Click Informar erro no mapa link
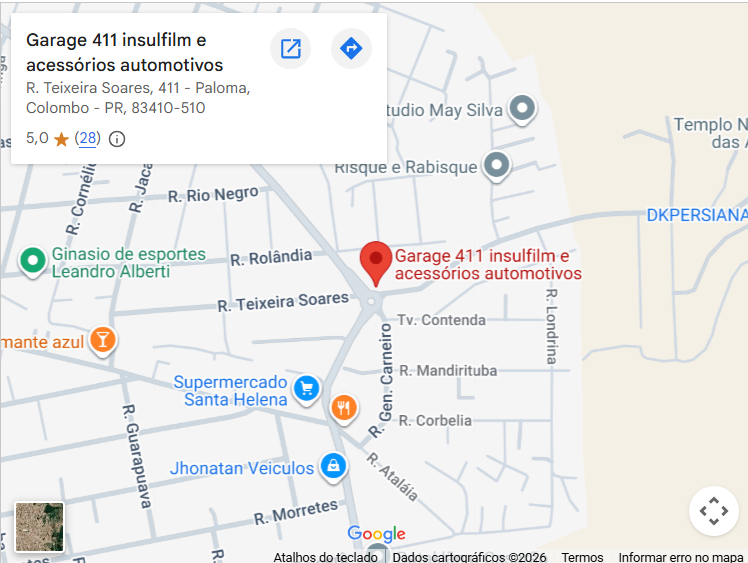 (x=681, y=557)
